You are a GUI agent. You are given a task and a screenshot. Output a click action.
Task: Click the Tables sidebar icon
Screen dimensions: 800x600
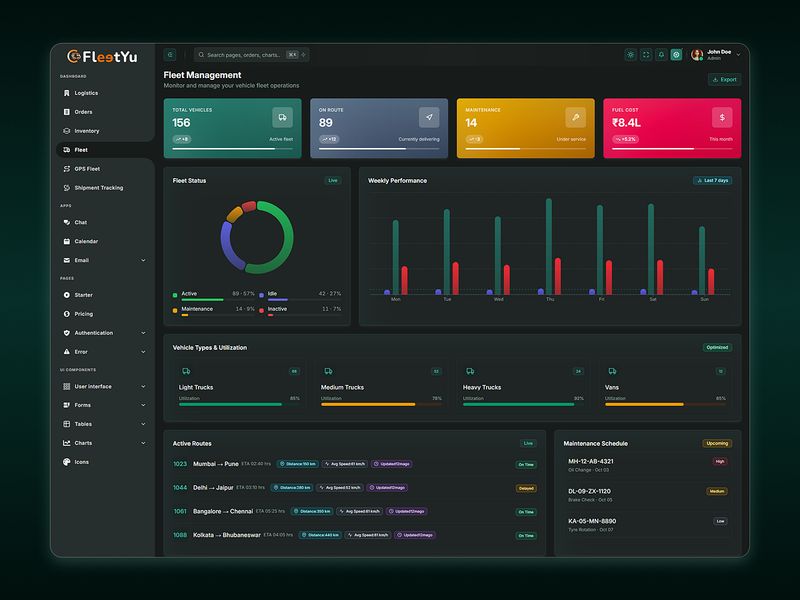(66, 424)
